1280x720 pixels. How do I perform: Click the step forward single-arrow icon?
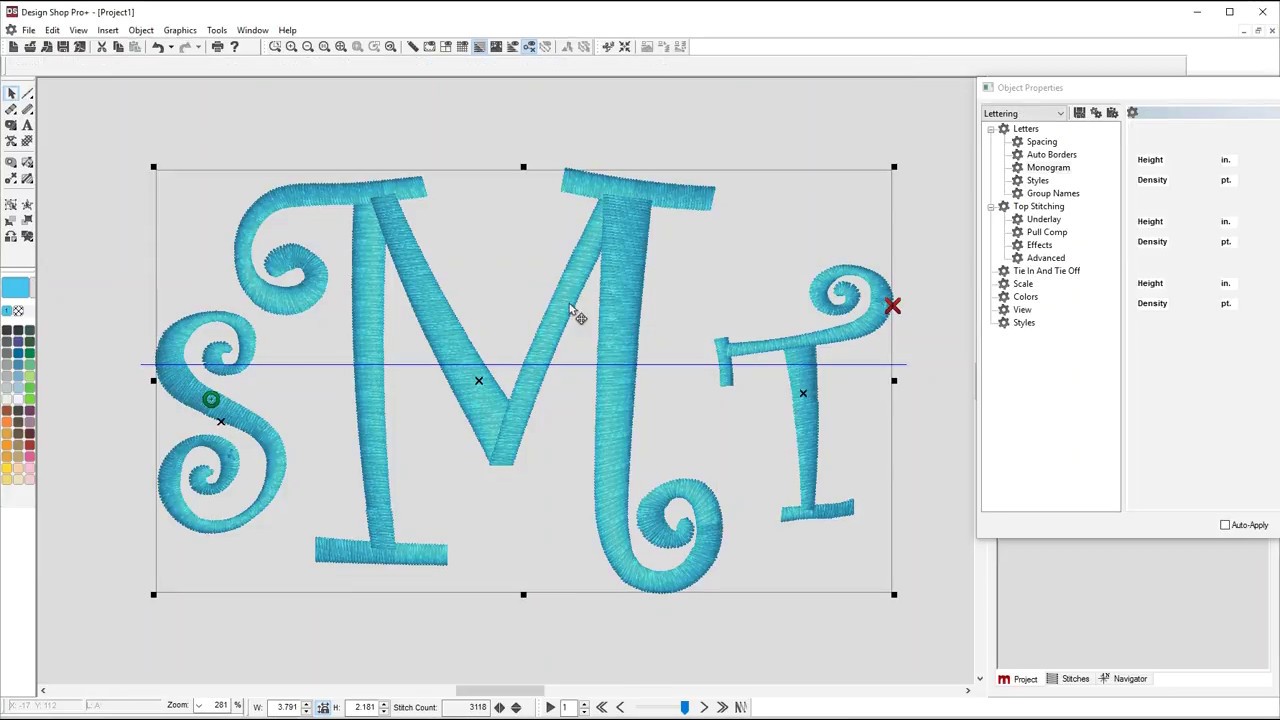pos(703,707)
